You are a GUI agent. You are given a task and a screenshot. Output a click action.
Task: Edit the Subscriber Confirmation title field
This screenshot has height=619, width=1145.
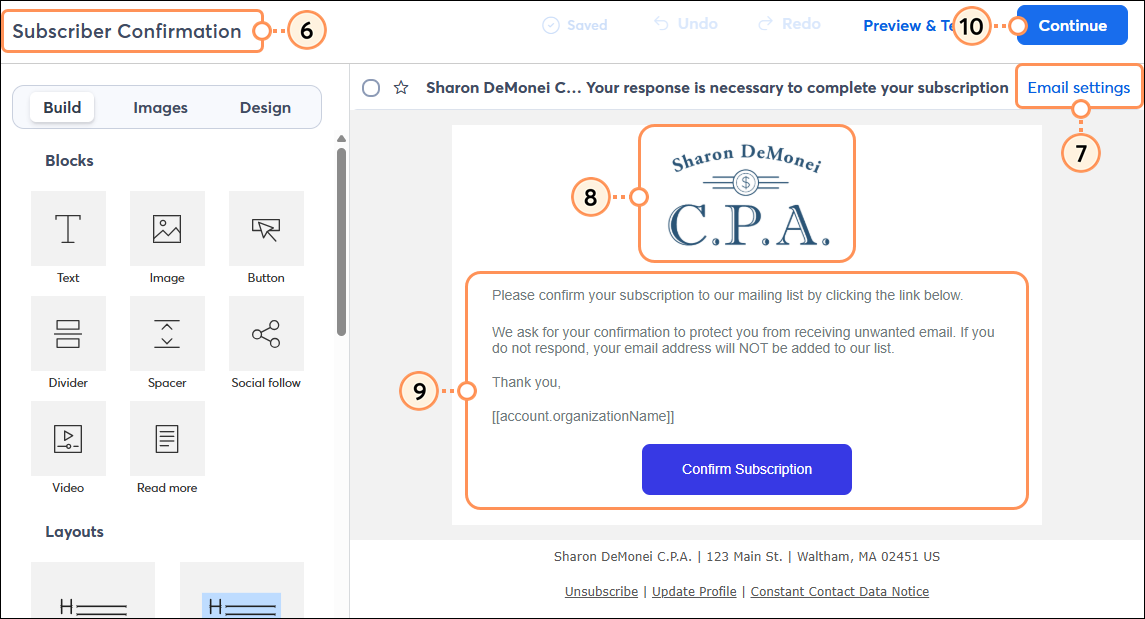(x=122, y=31)
